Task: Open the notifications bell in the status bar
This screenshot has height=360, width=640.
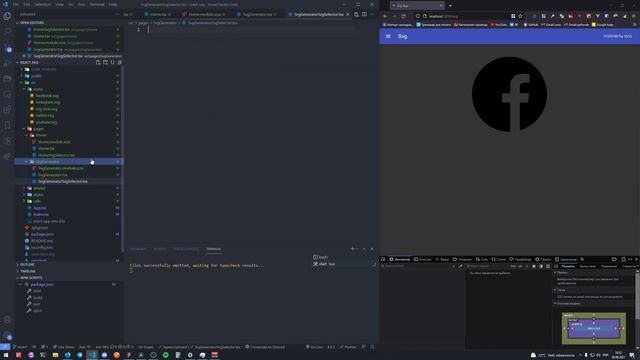Action: click(372, 347)
